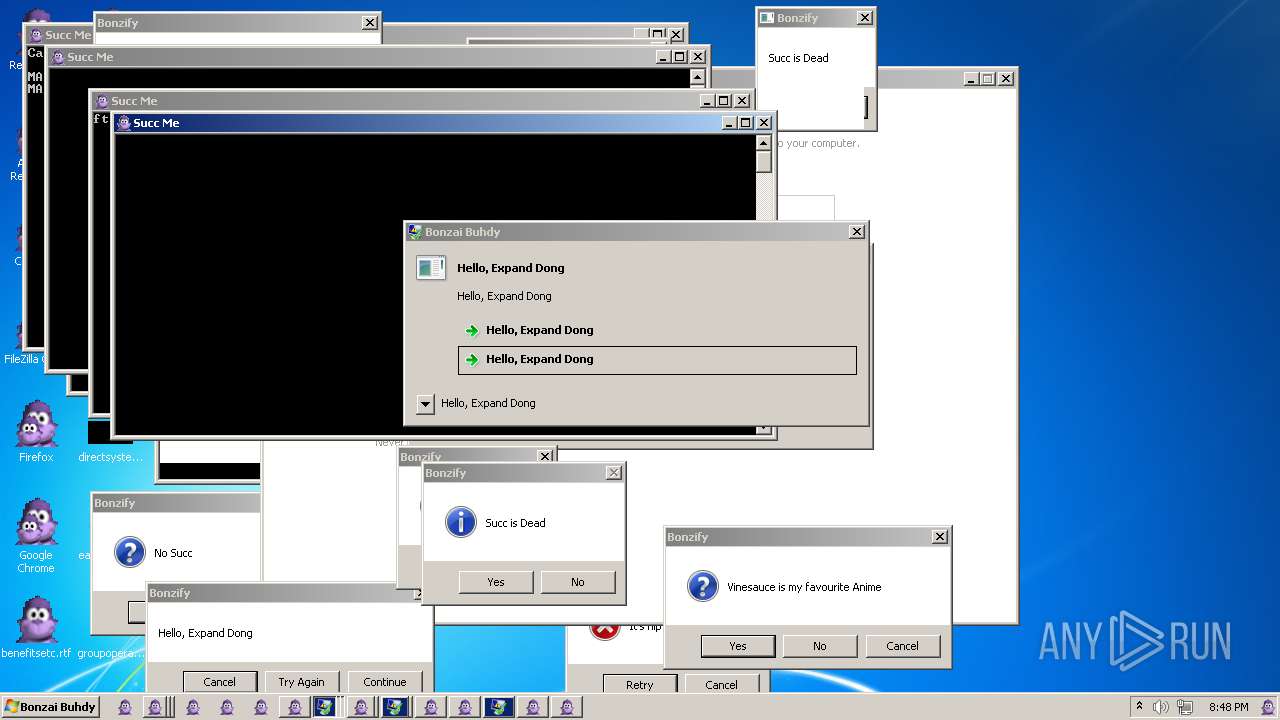Viewport: 1280px width, 720px height.
Task: Close the Vinesauce Bonzify dialog
Action: 939,537
